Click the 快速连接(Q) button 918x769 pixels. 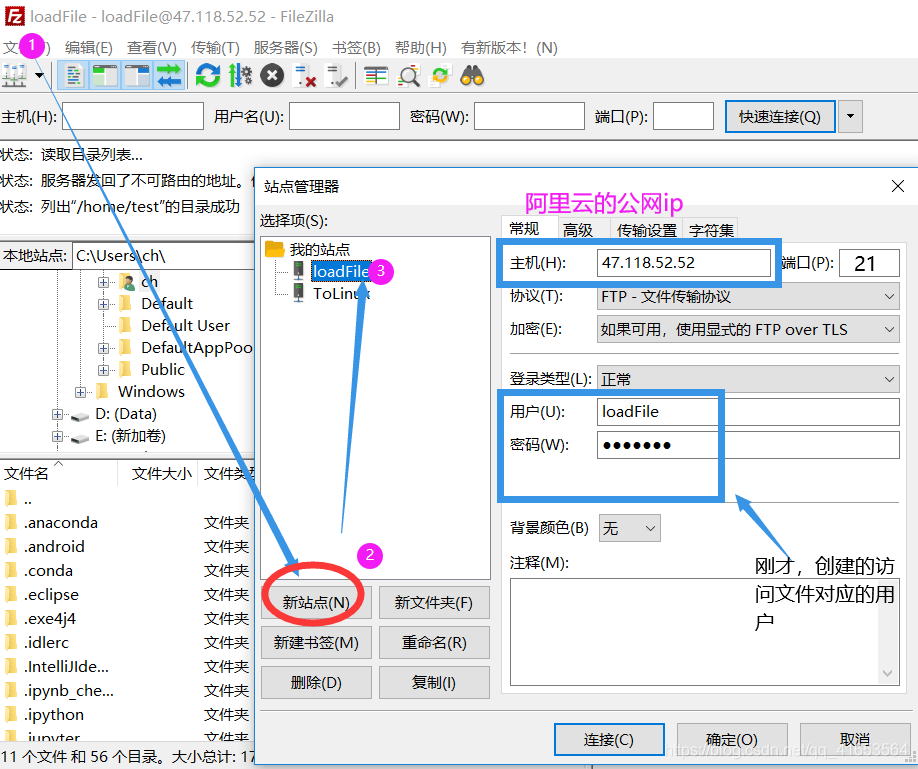click(780, 116)
